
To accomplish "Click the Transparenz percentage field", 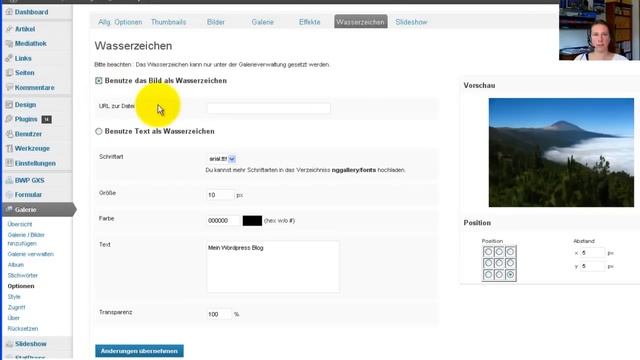I will pyautogui.click(x=219, y=314).
